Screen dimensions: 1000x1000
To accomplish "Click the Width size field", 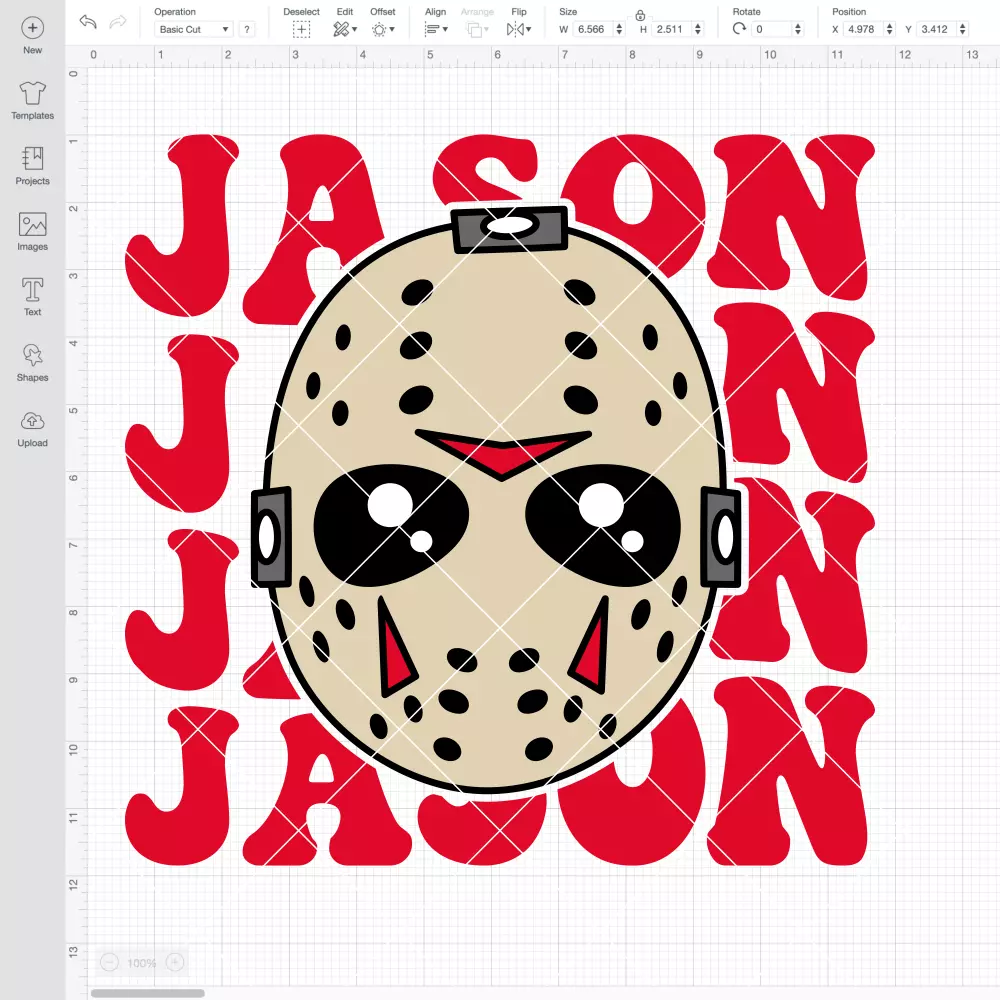I will 592,29.
